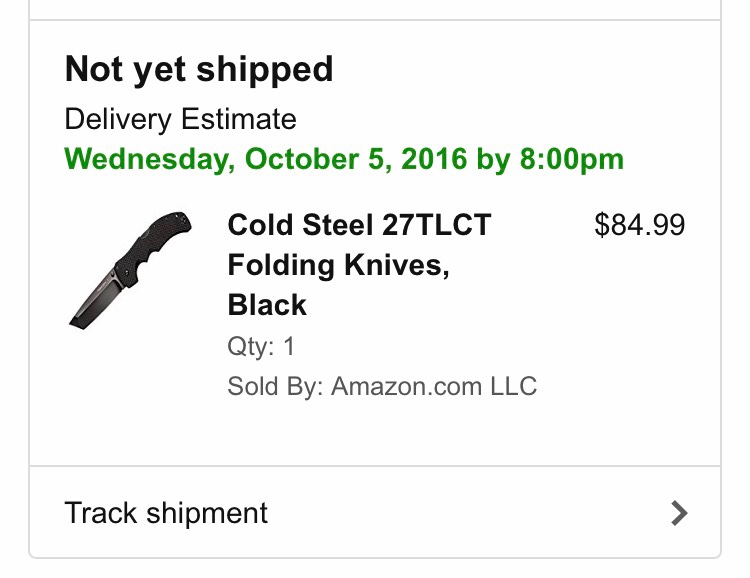Tap the knife blade in product image
This screenshot has width=750, height=578.
96,302
